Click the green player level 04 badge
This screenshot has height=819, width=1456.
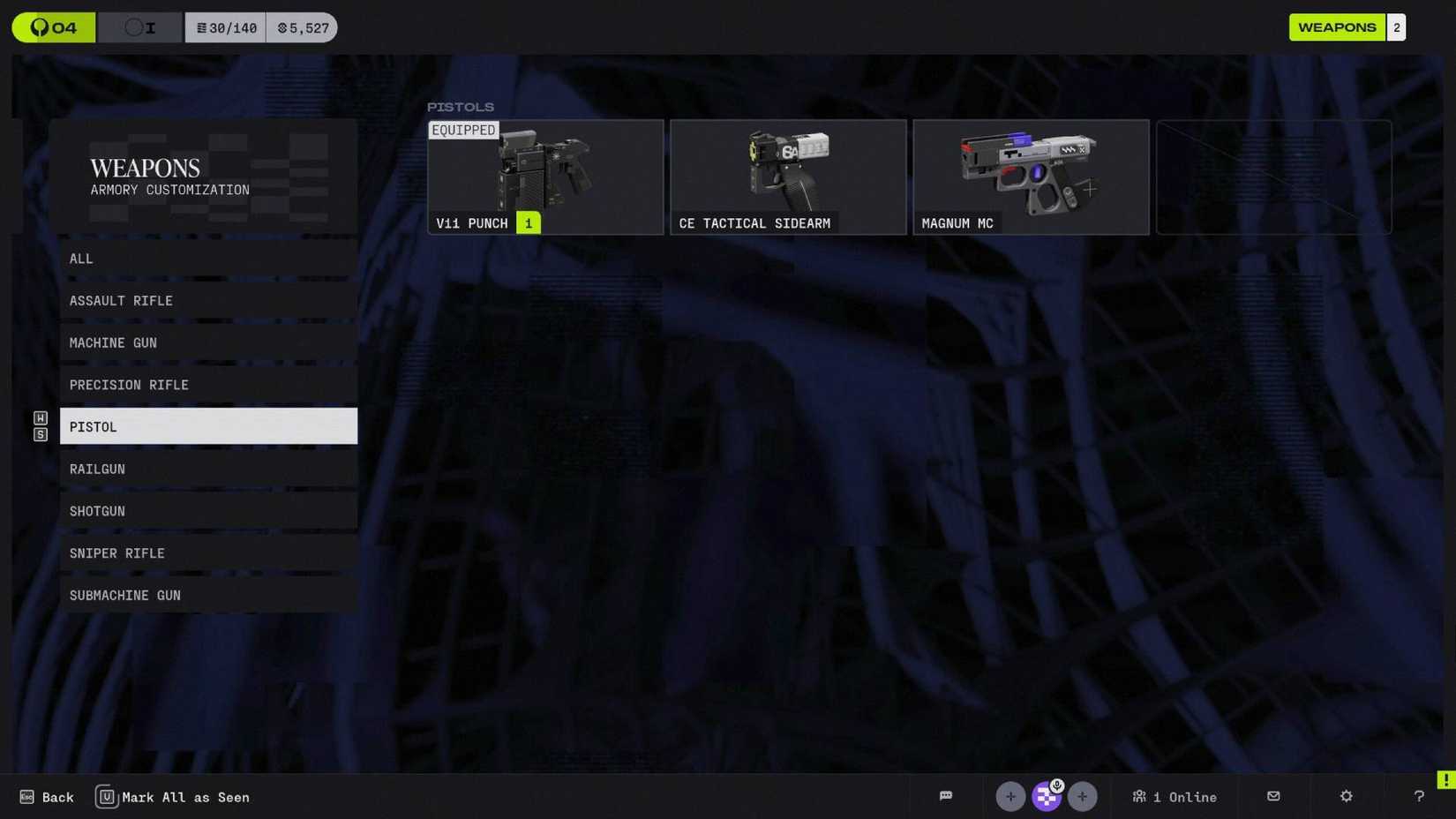[54, 27]
